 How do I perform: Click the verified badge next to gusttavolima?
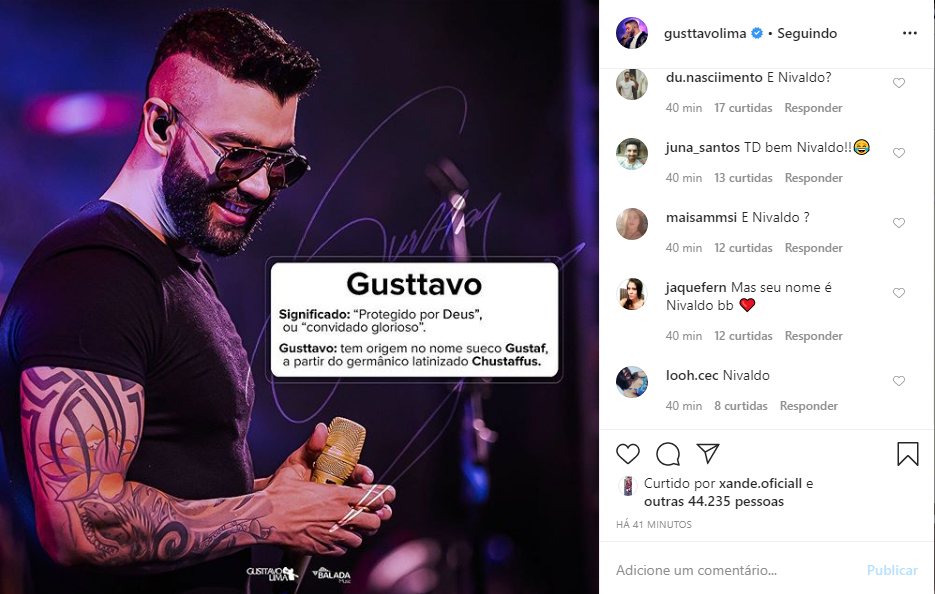pyautogui.click(x=757, y=33)
